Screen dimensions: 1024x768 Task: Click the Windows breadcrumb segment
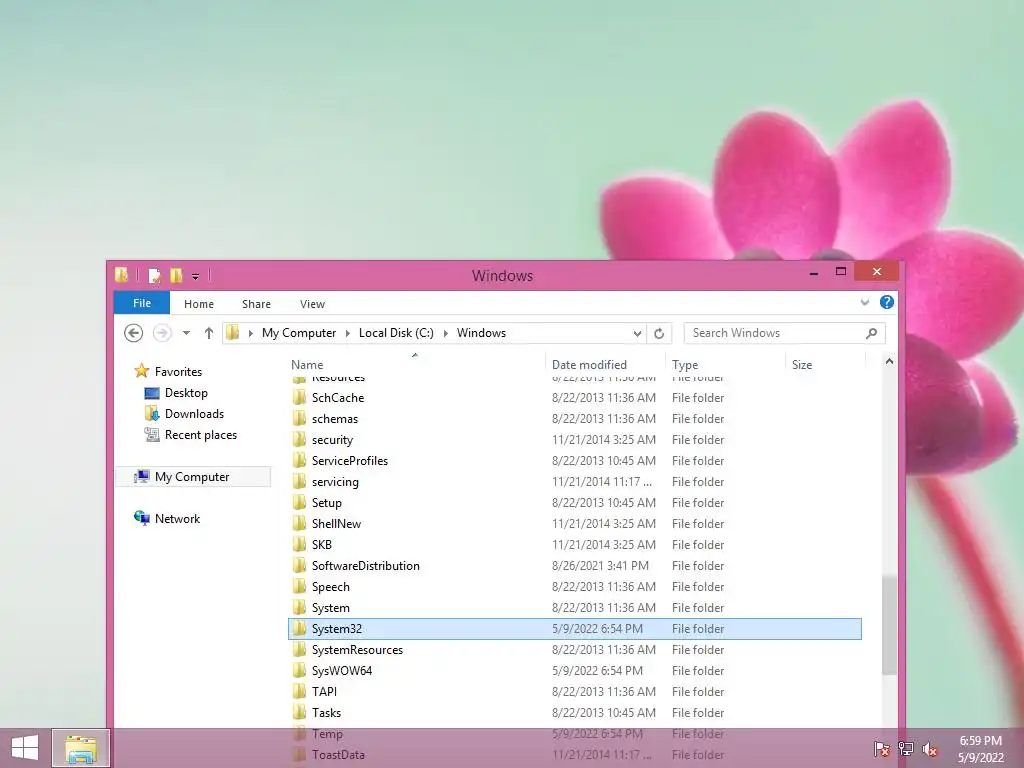(481, 333)
